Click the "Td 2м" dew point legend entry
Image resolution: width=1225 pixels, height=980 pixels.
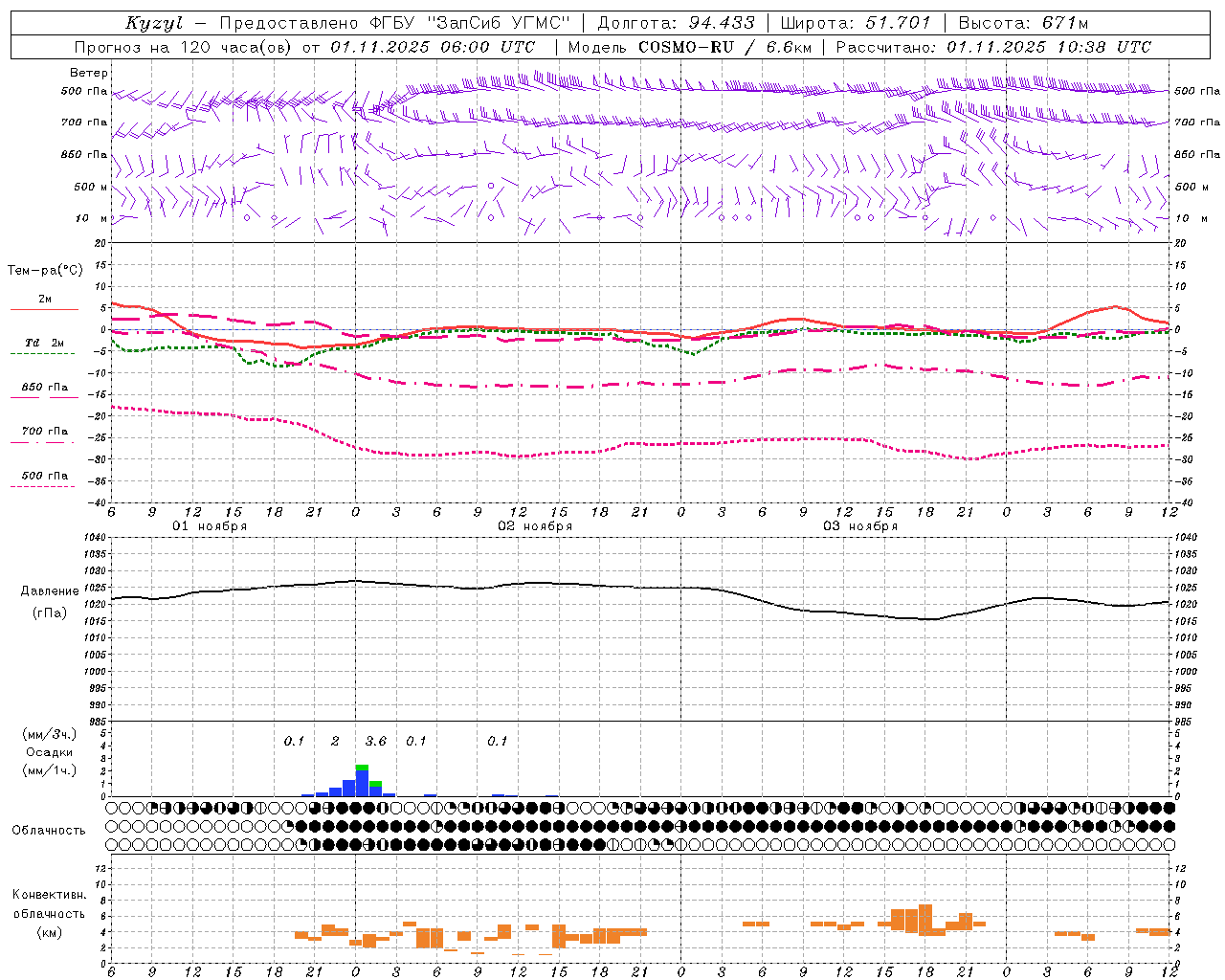[x=44, y=343]
